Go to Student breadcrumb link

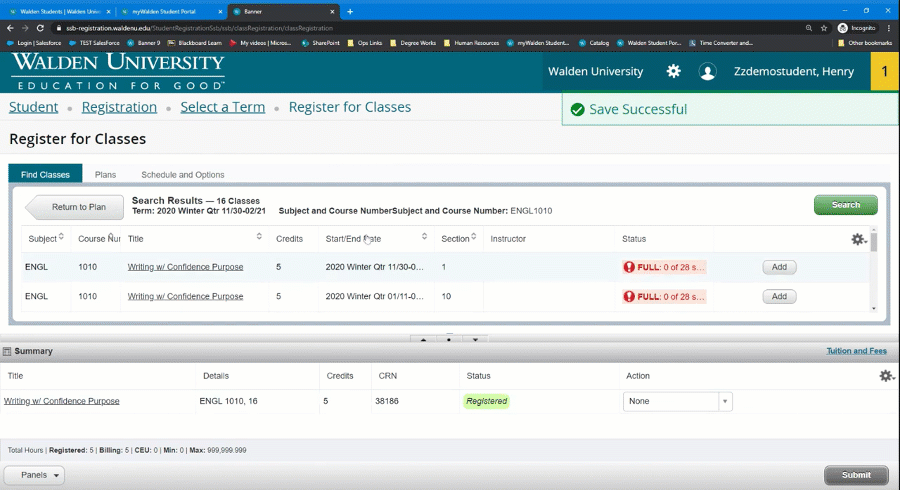point(33,107)
